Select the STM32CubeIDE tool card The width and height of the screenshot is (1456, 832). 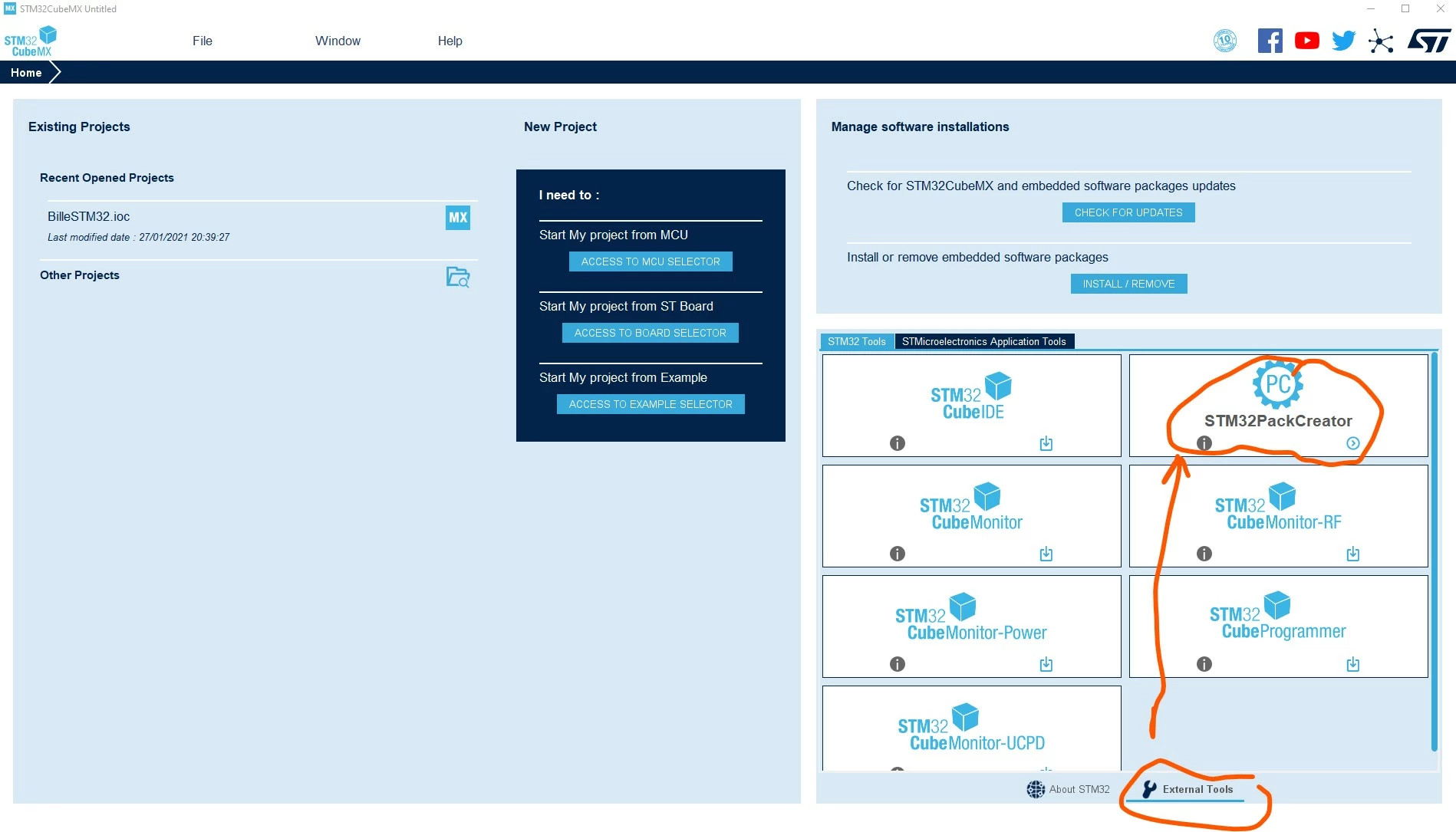pyautogui.click(x=972, y=406)
